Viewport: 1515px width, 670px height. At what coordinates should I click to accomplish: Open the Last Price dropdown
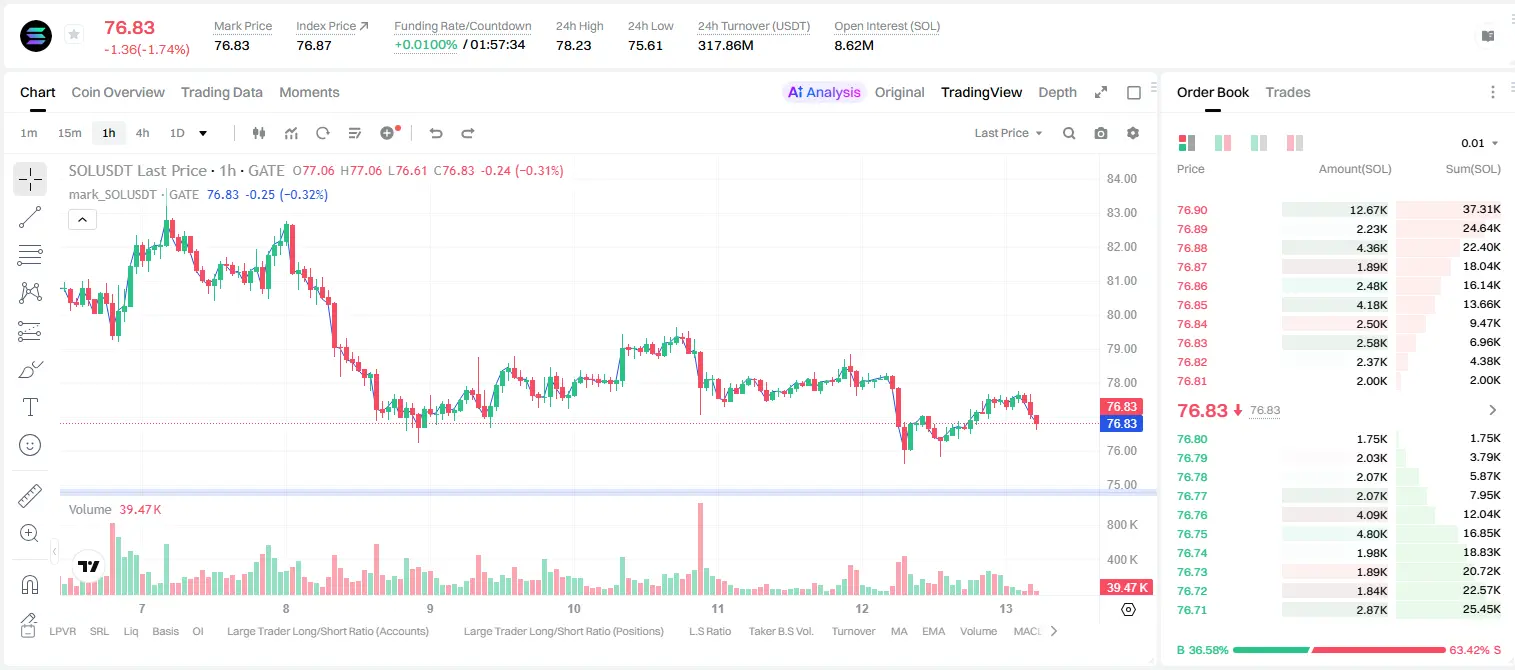point(1008,133)
